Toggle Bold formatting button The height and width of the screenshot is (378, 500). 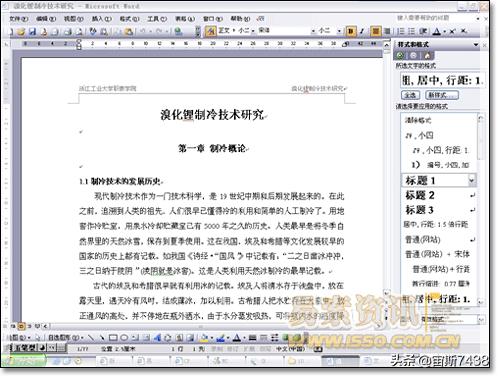click(x=350, y=31)
